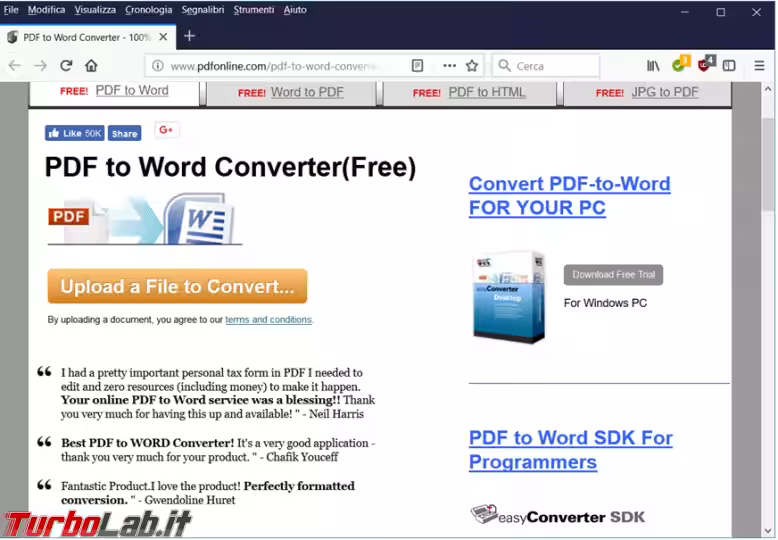Switch to the JPG to PDF tab
The width and height of the screenshot is (778, 540).
(x=647, y=93)
